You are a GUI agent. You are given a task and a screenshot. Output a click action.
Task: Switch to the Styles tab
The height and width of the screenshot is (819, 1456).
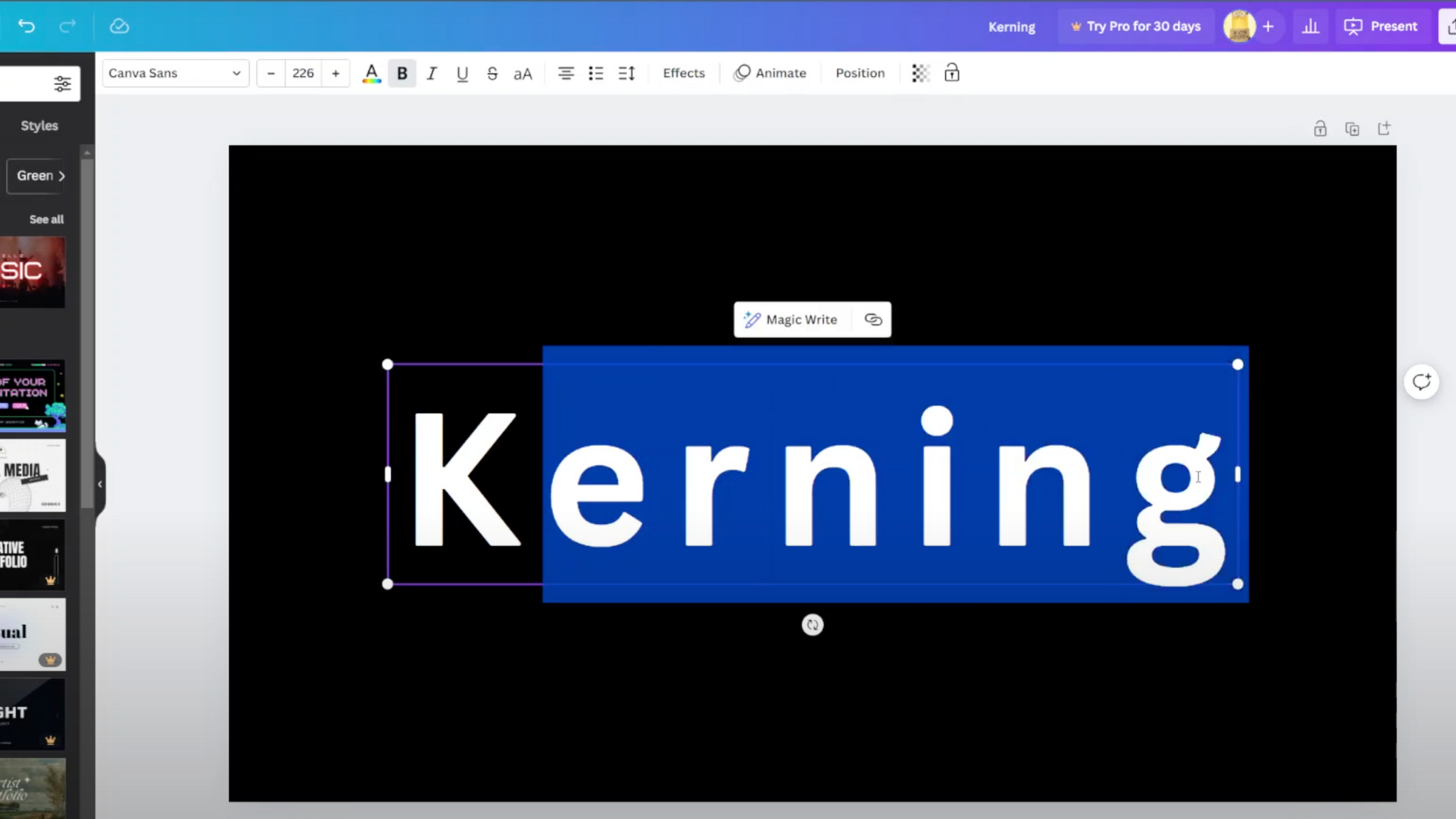[x=39, y=126]
